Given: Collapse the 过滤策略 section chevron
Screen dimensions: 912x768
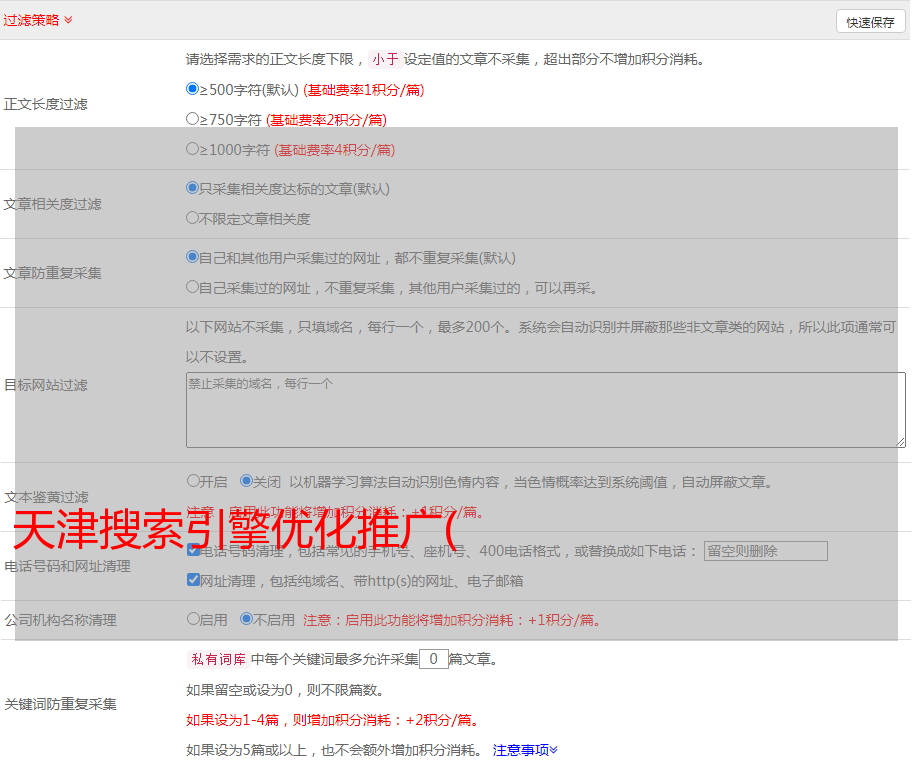Looking at the screenshot, I should coord(68,20).
